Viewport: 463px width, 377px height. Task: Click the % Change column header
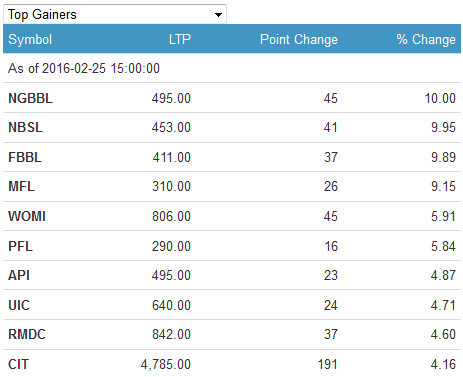[x=426, y=39]
